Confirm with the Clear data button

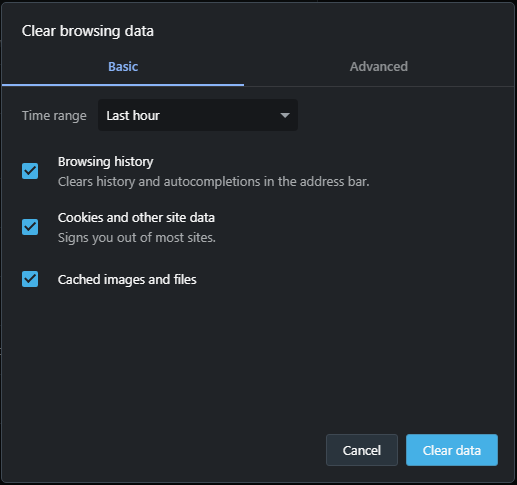pyautogui.click(x=452, y=450)
